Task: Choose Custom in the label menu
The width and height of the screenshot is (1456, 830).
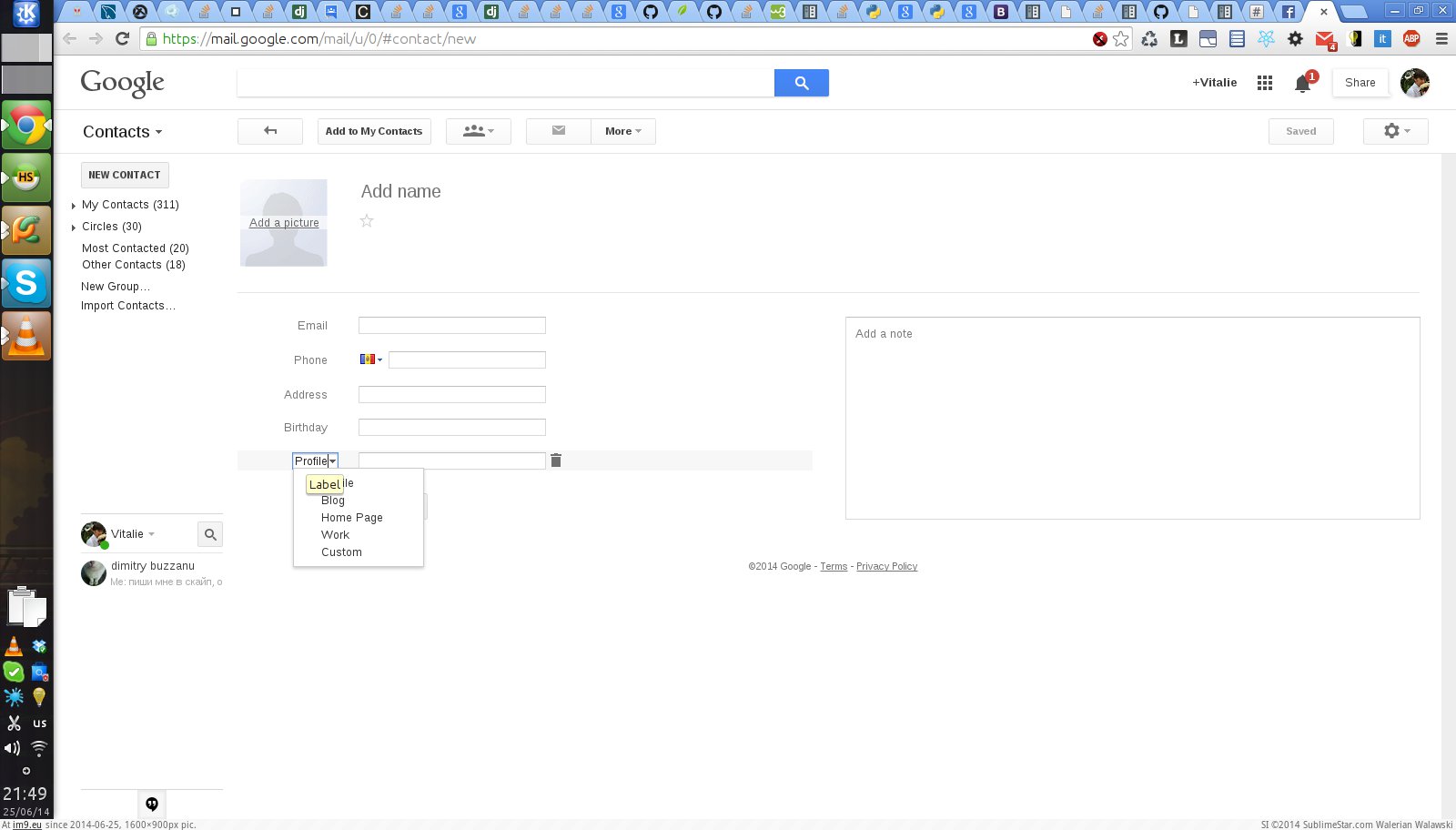Action: click(341, 552)
